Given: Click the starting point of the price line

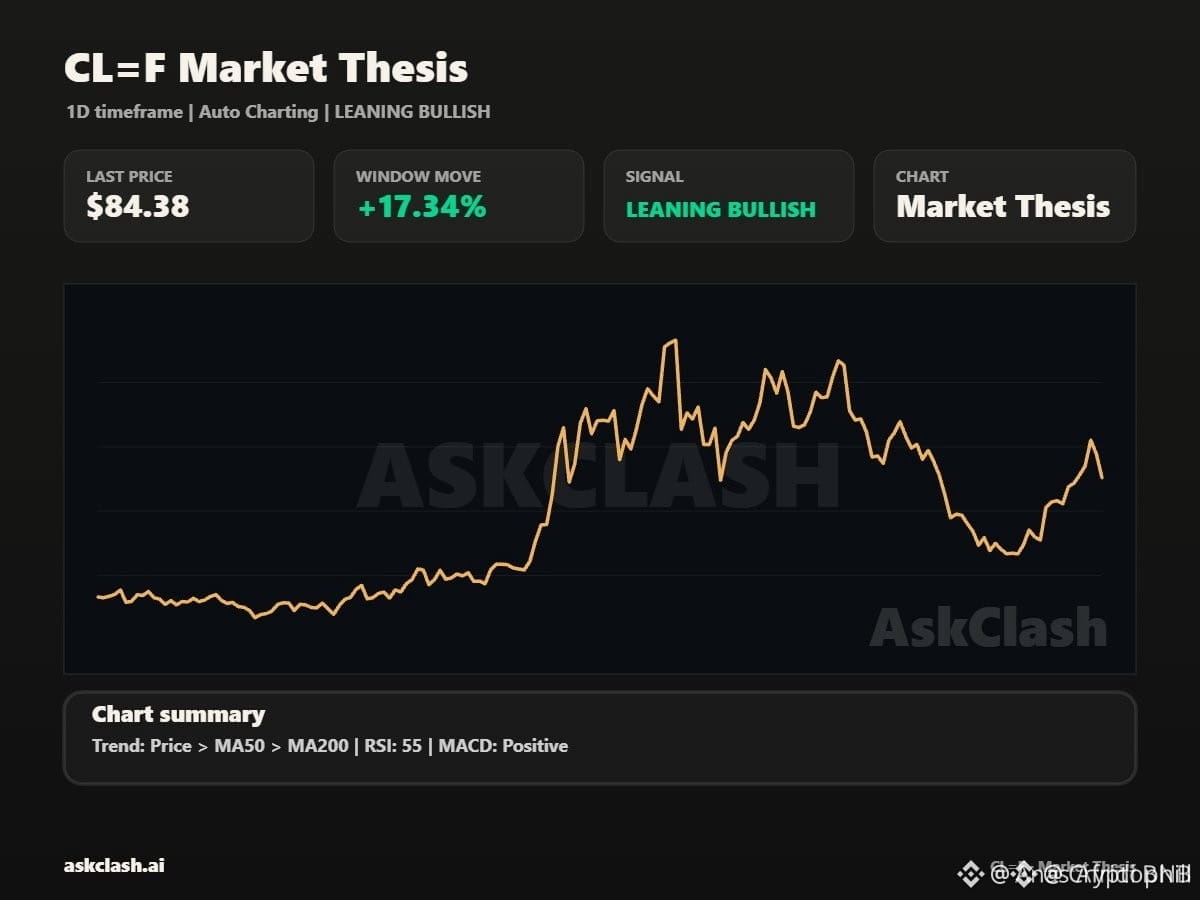Looking at the screenshot, I should [98, 597].
